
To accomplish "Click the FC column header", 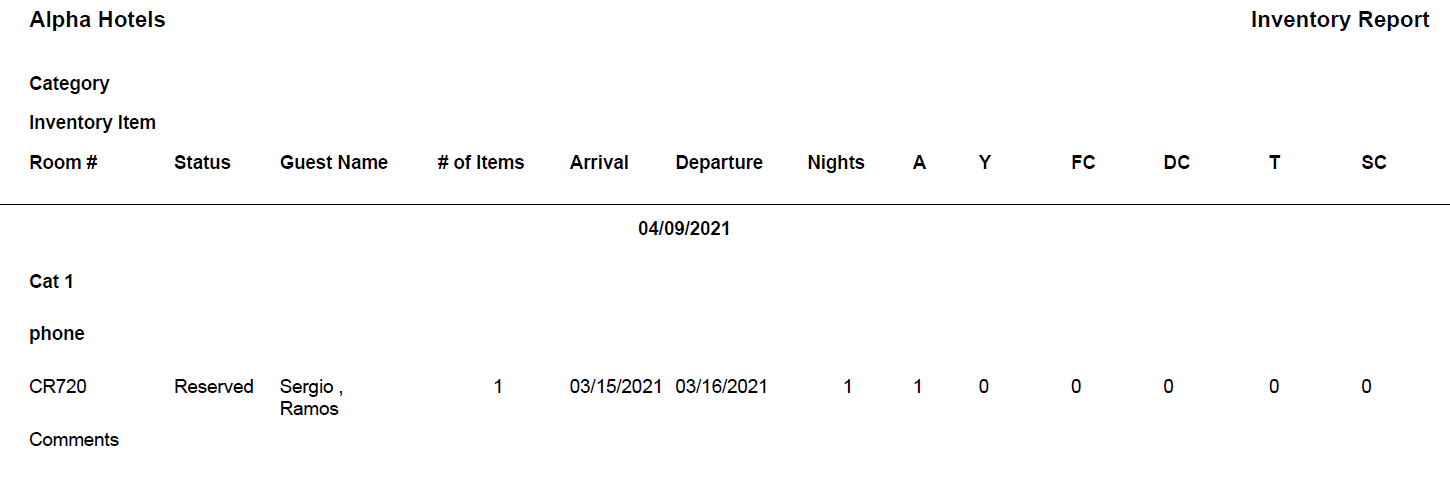I will 1083,163.
